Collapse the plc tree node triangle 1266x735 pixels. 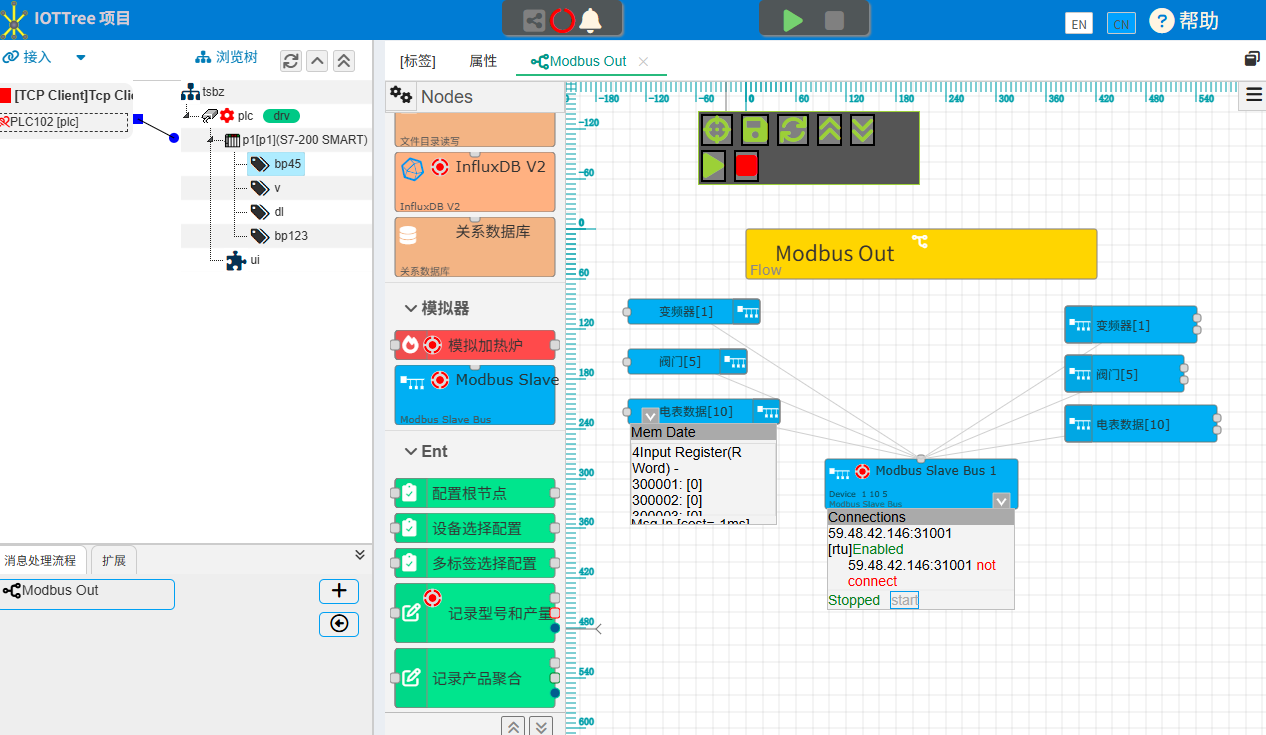(185, 116)
